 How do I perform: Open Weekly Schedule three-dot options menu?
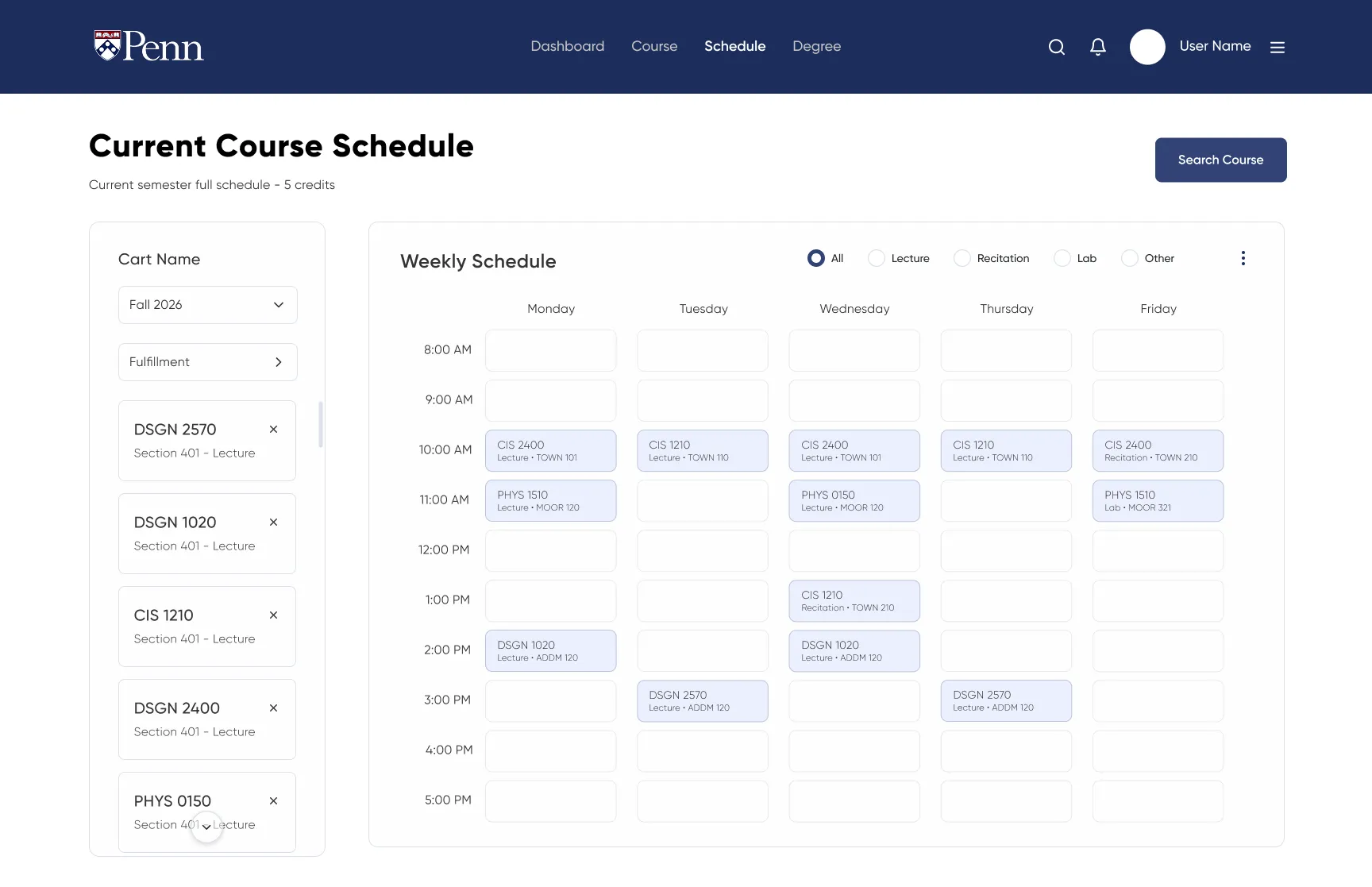click(x=1243, y=258)
